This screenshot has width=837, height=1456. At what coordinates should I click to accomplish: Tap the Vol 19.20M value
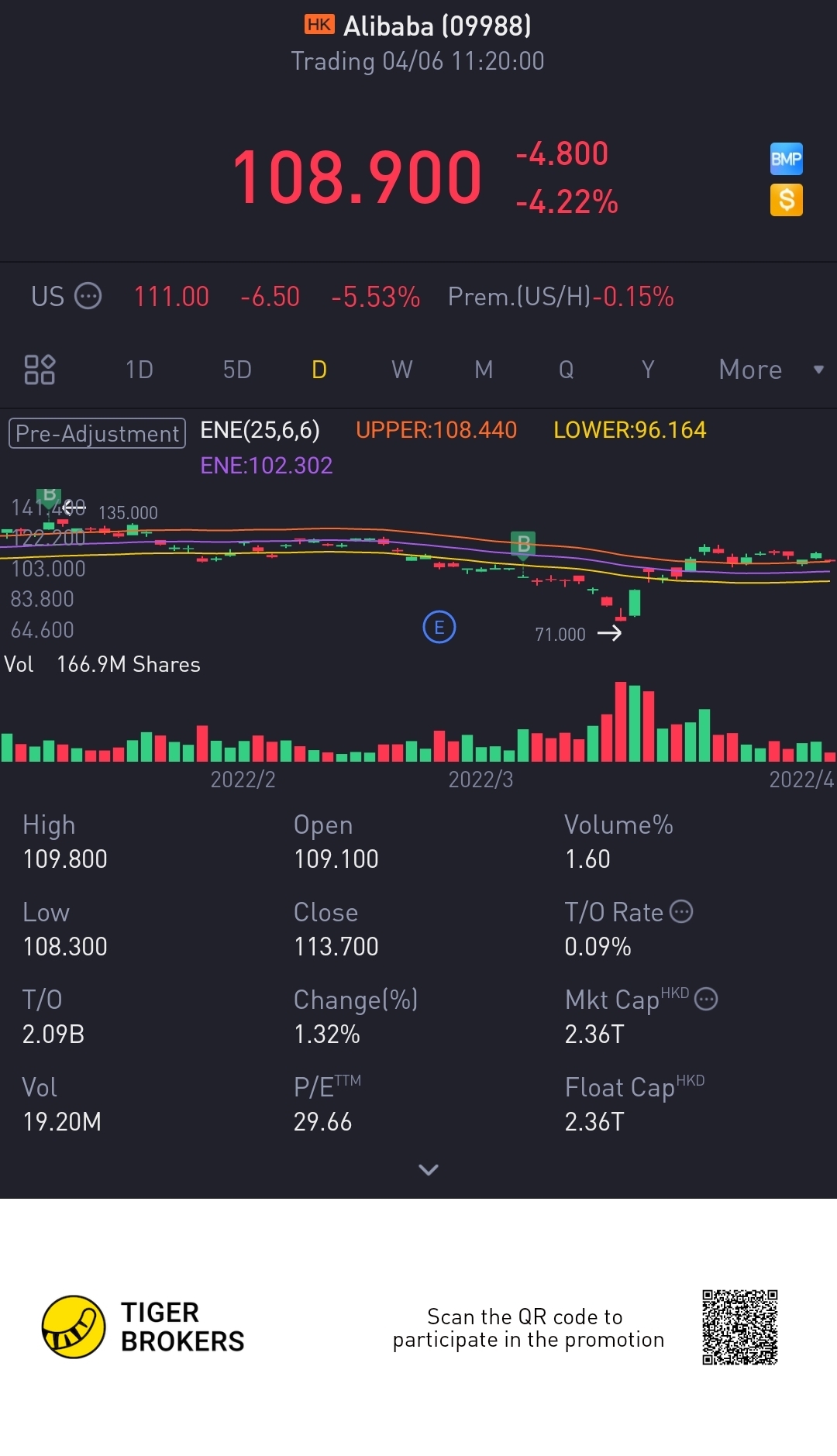click(x=62, y=1121)
